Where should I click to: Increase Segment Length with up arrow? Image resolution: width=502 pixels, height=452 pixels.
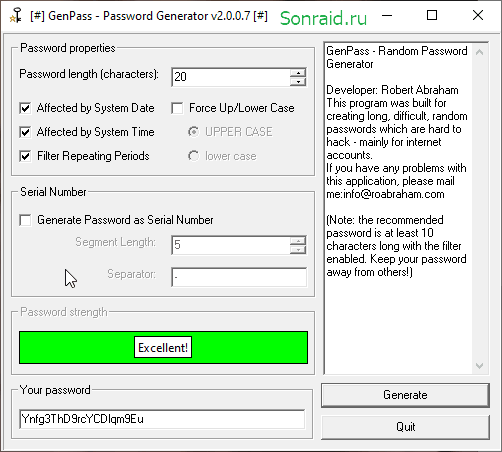[x=298, y=241]
